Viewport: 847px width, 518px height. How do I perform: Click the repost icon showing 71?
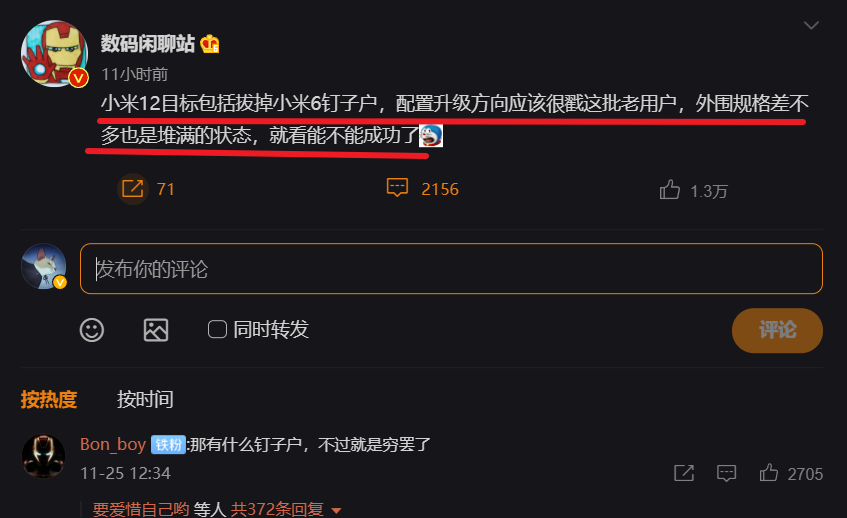tap(132, 189)
